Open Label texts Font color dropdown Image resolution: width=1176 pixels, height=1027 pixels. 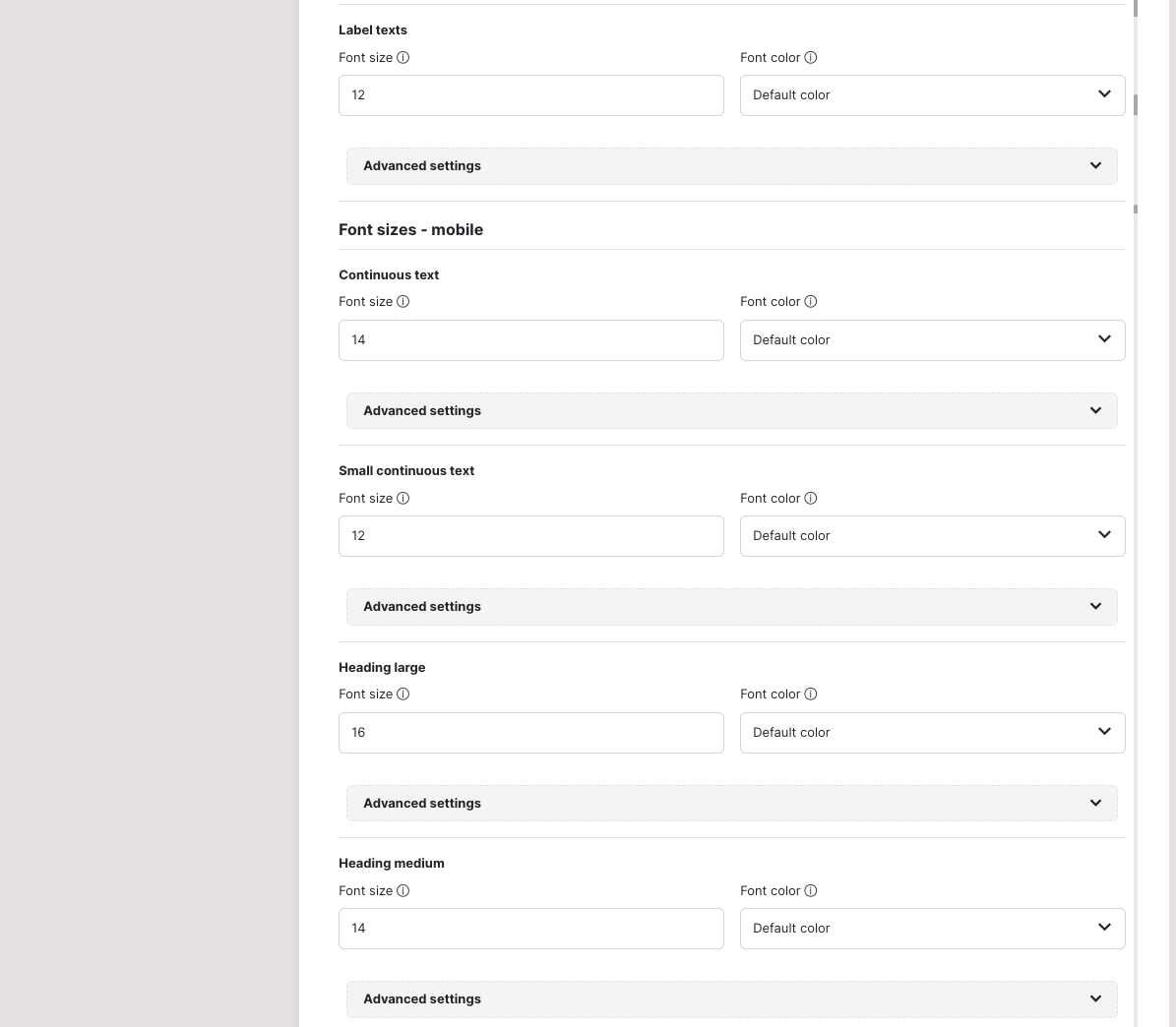click(932, 95)
